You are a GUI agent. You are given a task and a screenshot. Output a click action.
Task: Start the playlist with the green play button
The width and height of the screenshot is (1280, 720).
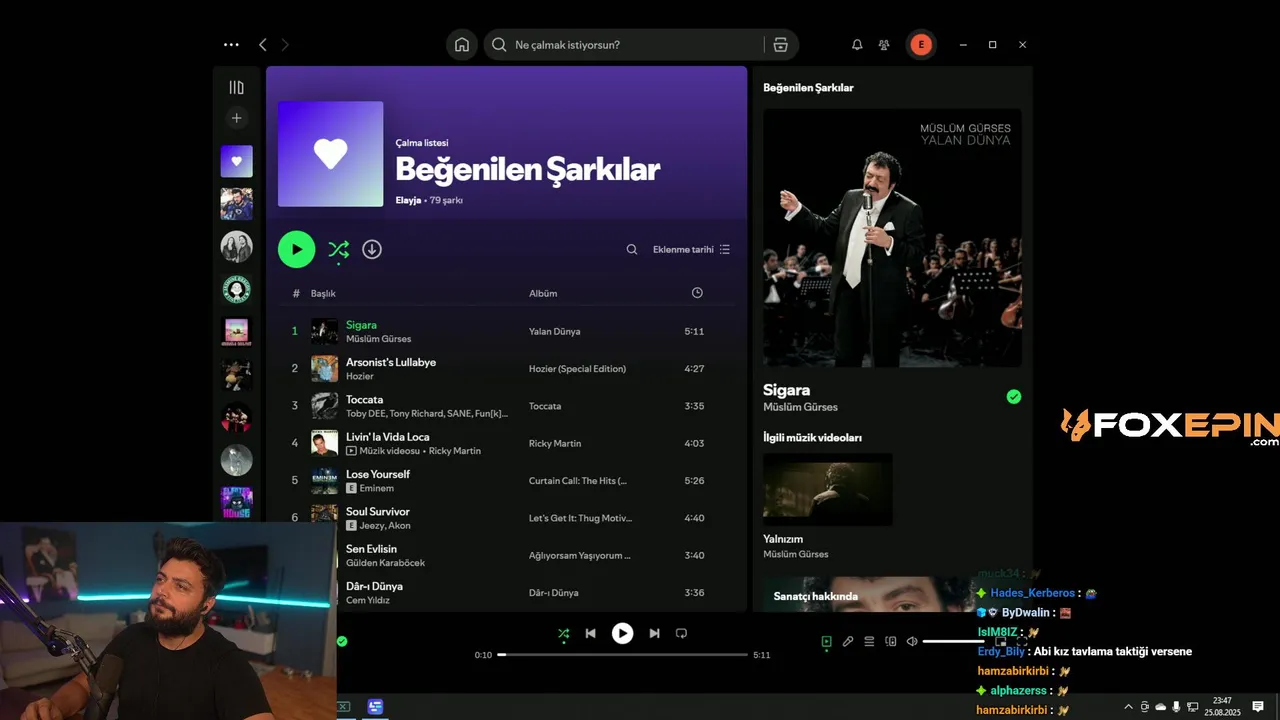(x=296, y=249)
